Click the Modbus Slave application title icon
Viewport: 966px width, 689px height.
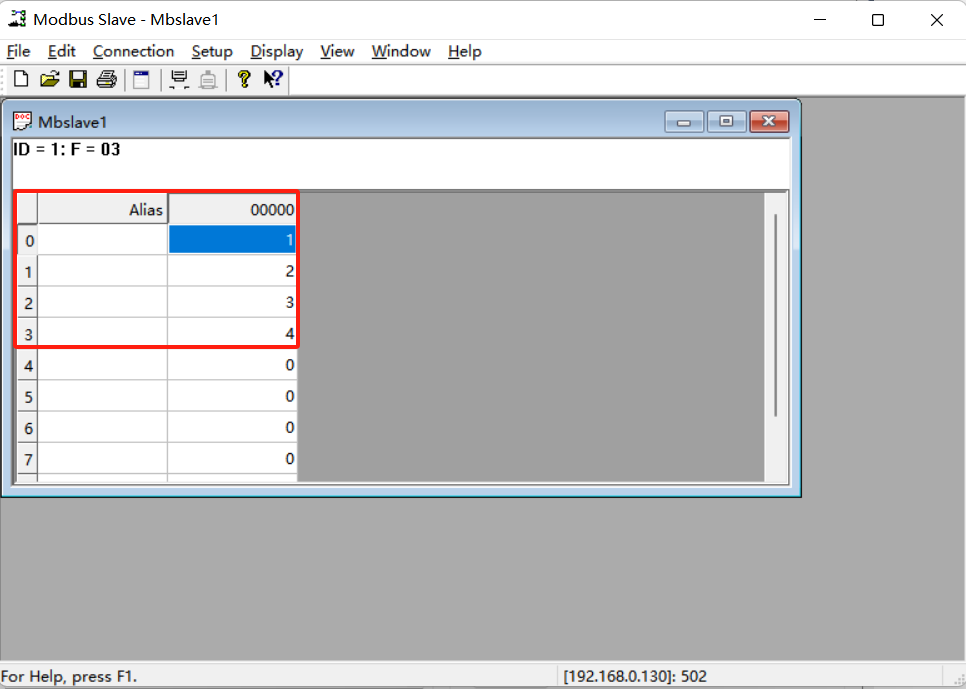[17, 19]
